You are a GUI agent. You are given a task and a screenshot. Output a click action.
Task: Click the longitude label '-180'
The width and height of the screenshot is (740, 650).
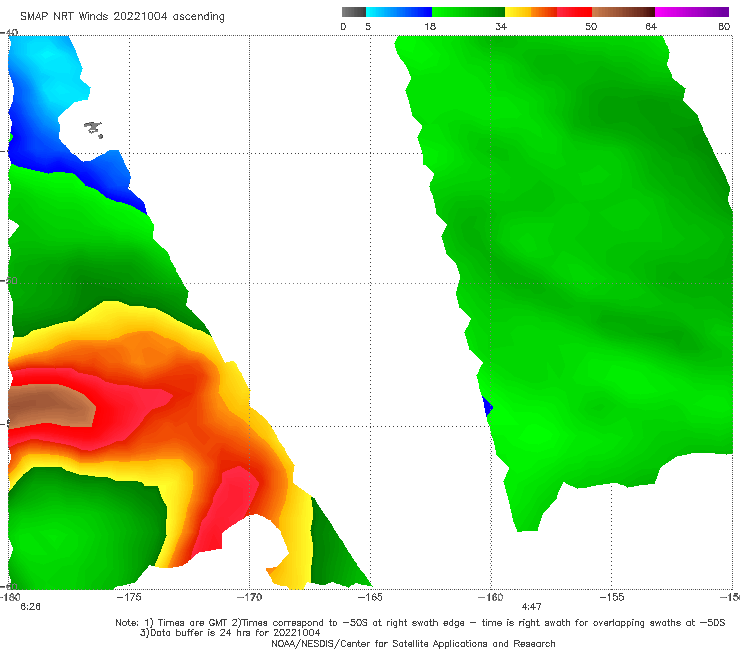[x=10, y=597]
